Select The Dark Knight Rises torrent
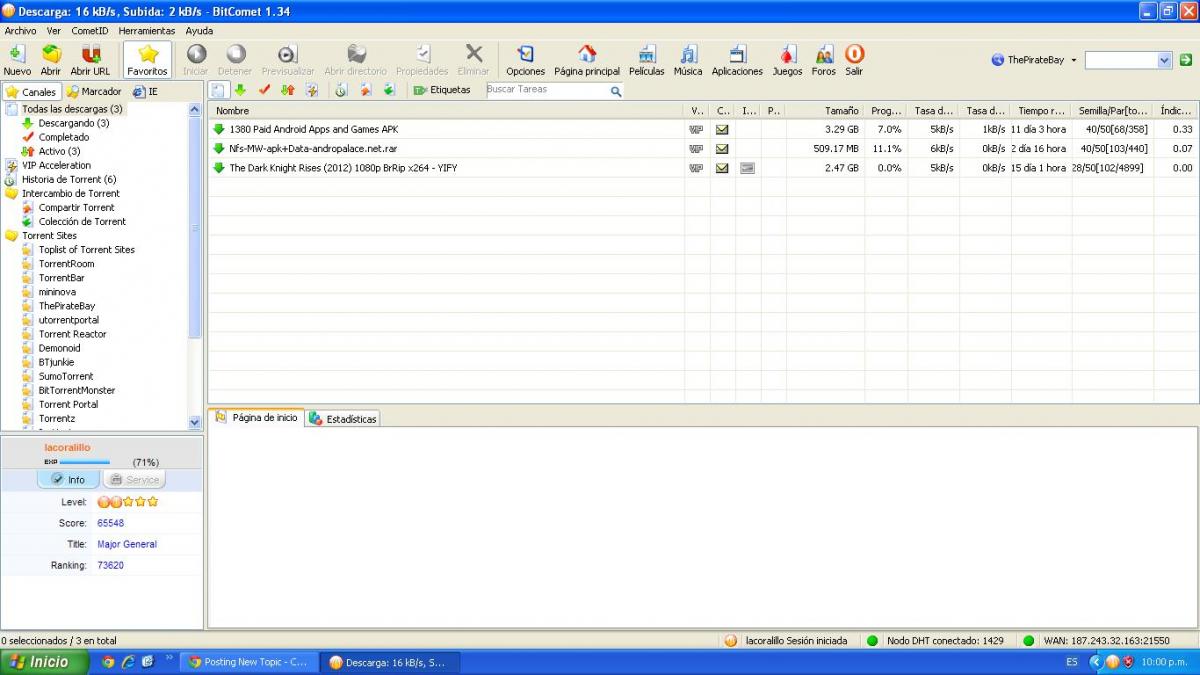1200x675 pixels. tap(343, 168)
